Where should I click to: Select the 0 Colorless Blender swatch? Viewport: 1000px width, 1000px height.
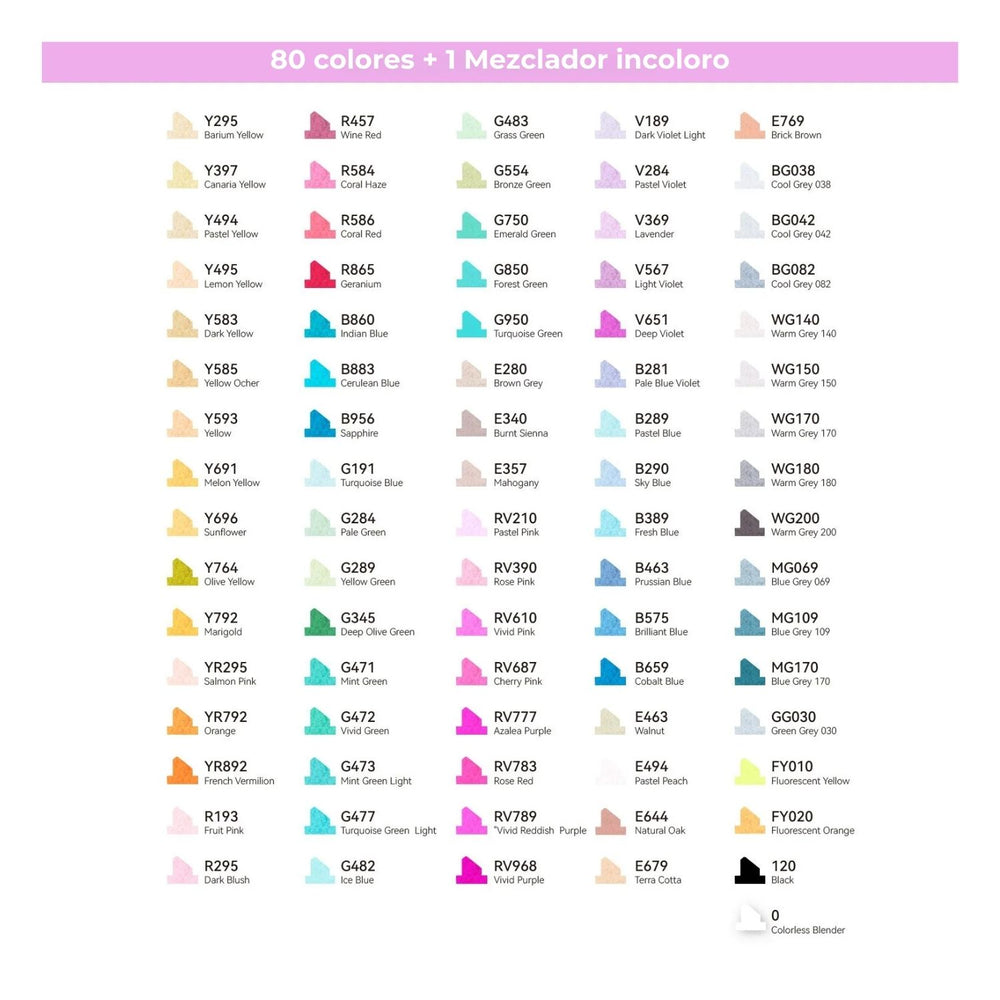point(749,920)
